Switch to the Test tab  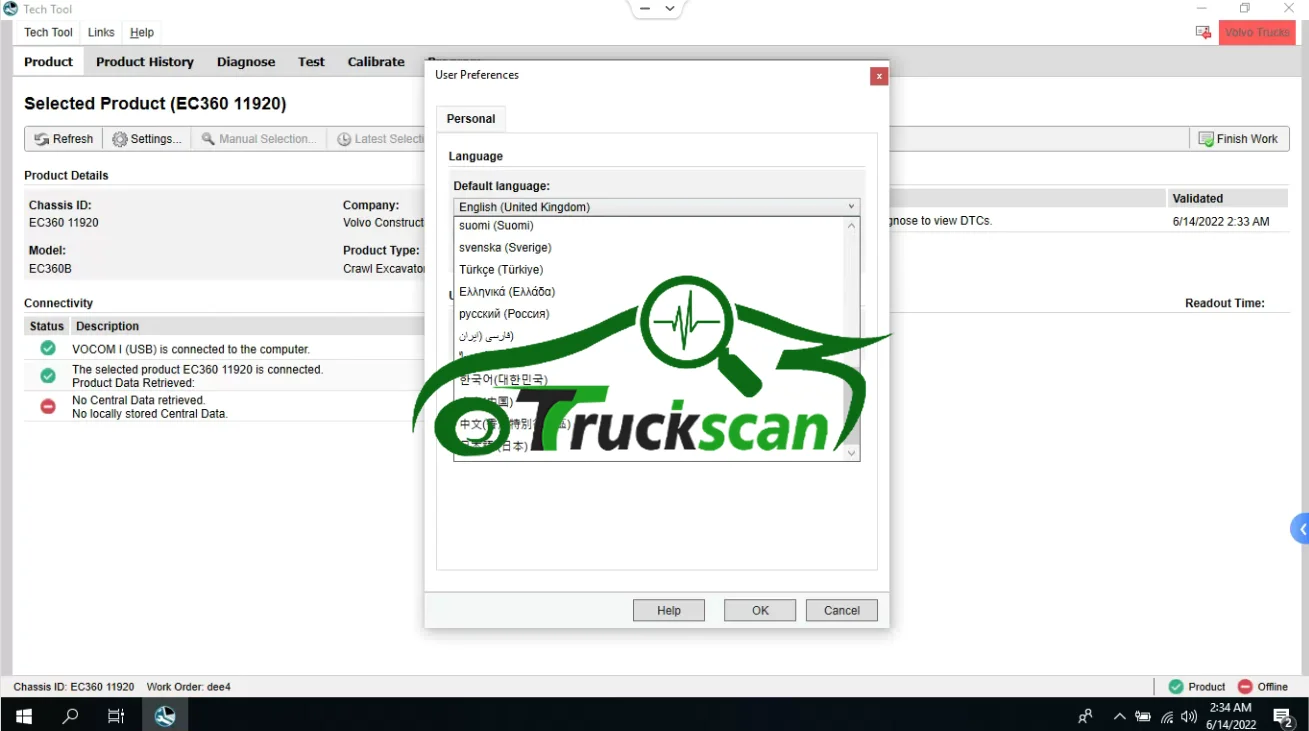coord(311,61)
